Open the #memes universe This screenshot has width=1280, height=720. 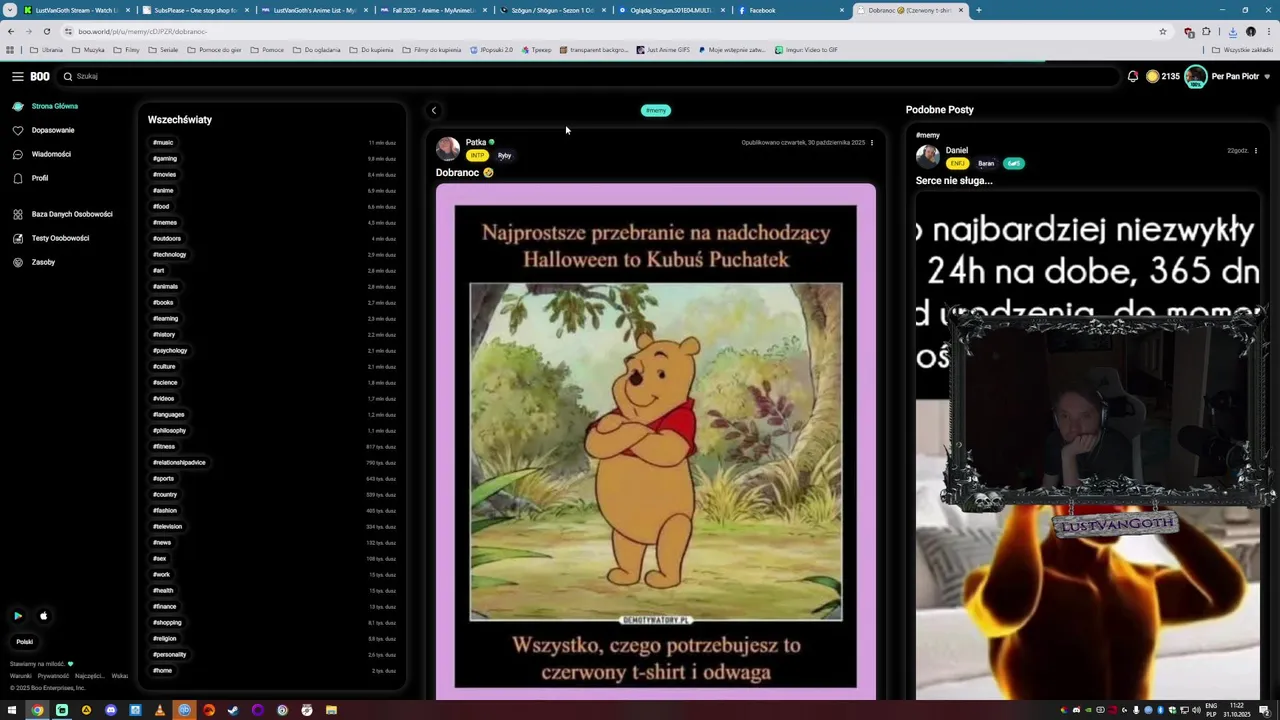(165, 222)
